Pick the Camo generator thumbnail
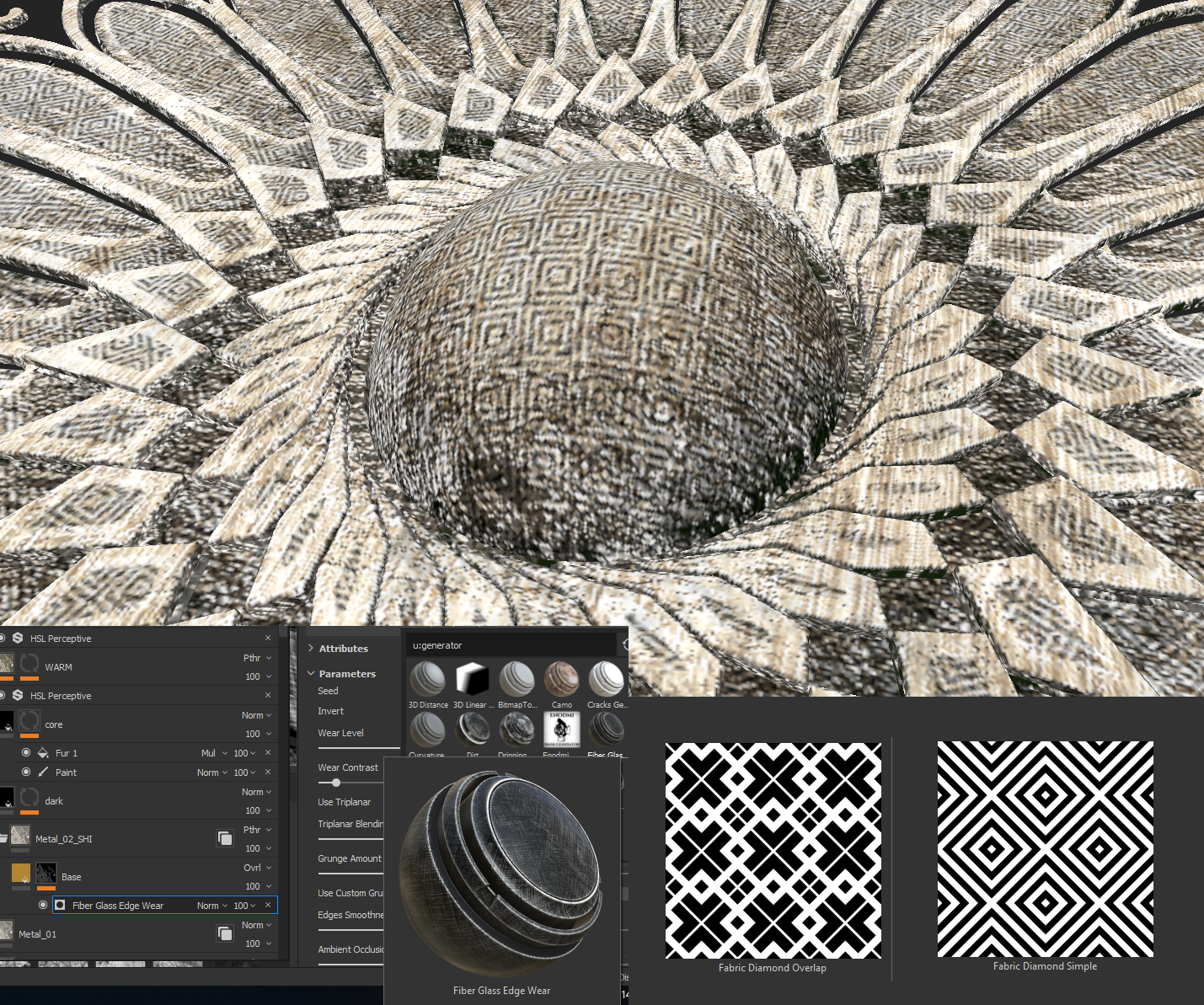The width and height of the screenshot is (1204, 1005). 561,679
